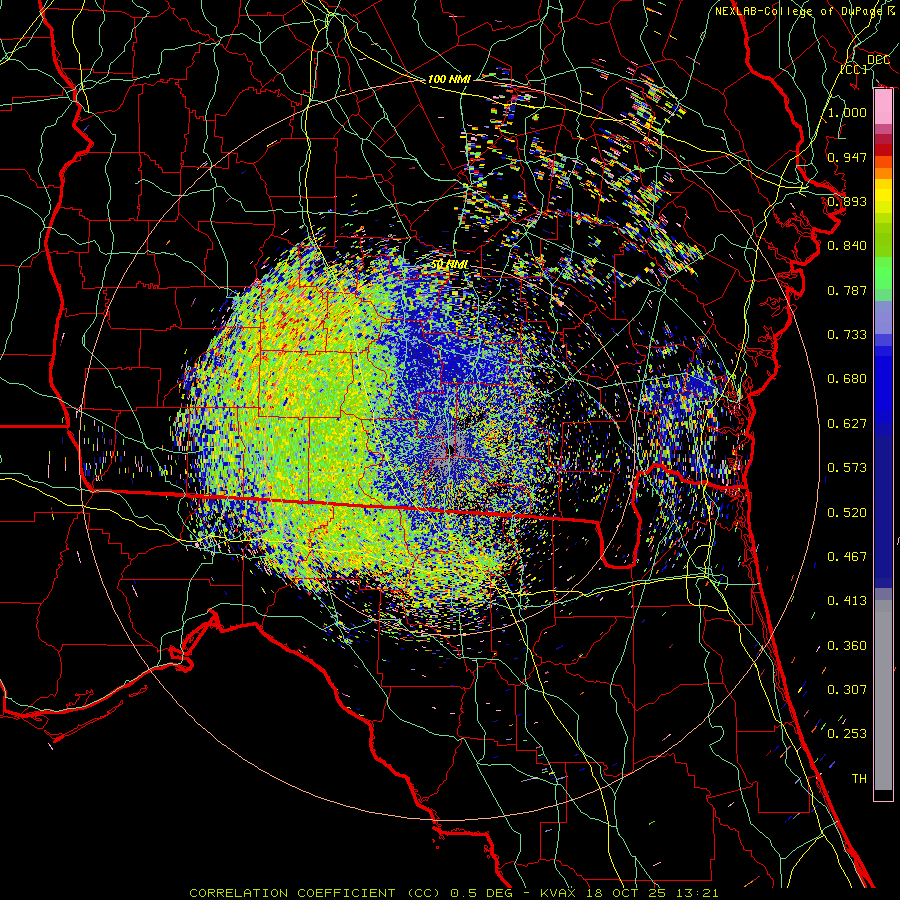
Task: Click the TH threshold legend label
Action: tap(859, 779)
